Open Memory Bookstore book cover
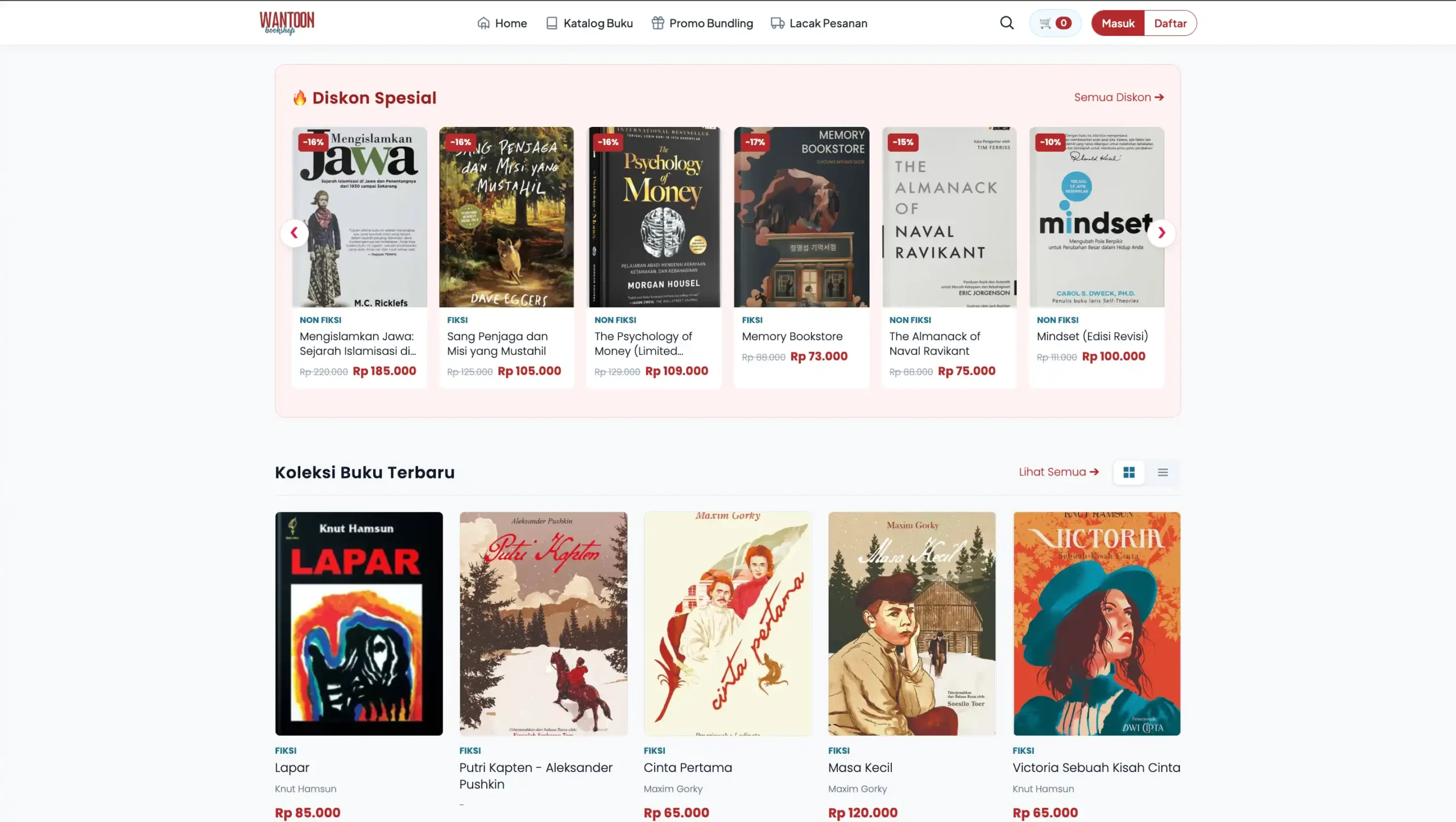Screen dimensions: 1456x822 tap(801, 217)
